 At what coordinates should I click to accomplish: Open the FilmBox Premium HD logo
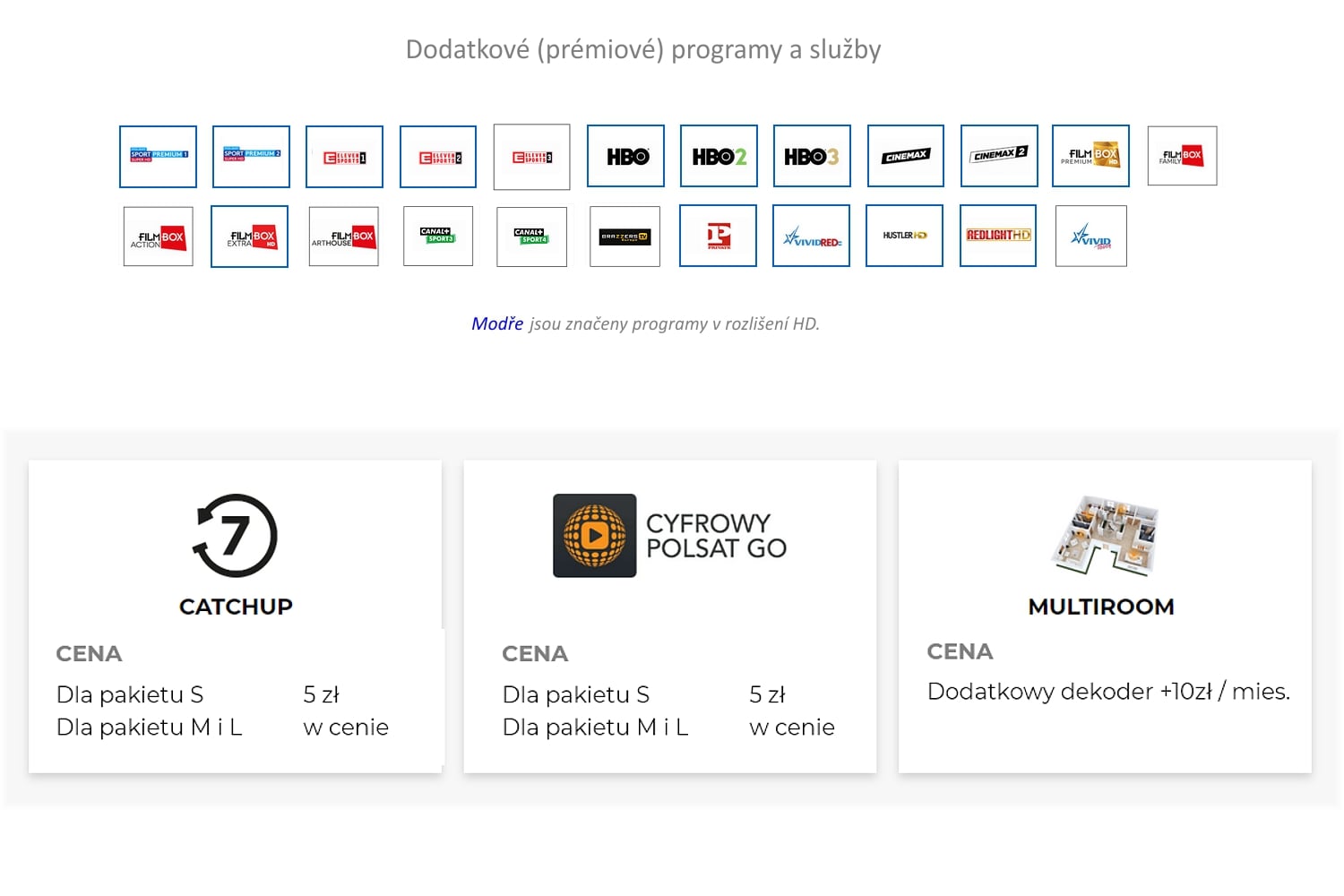[x=1090, y=156]
